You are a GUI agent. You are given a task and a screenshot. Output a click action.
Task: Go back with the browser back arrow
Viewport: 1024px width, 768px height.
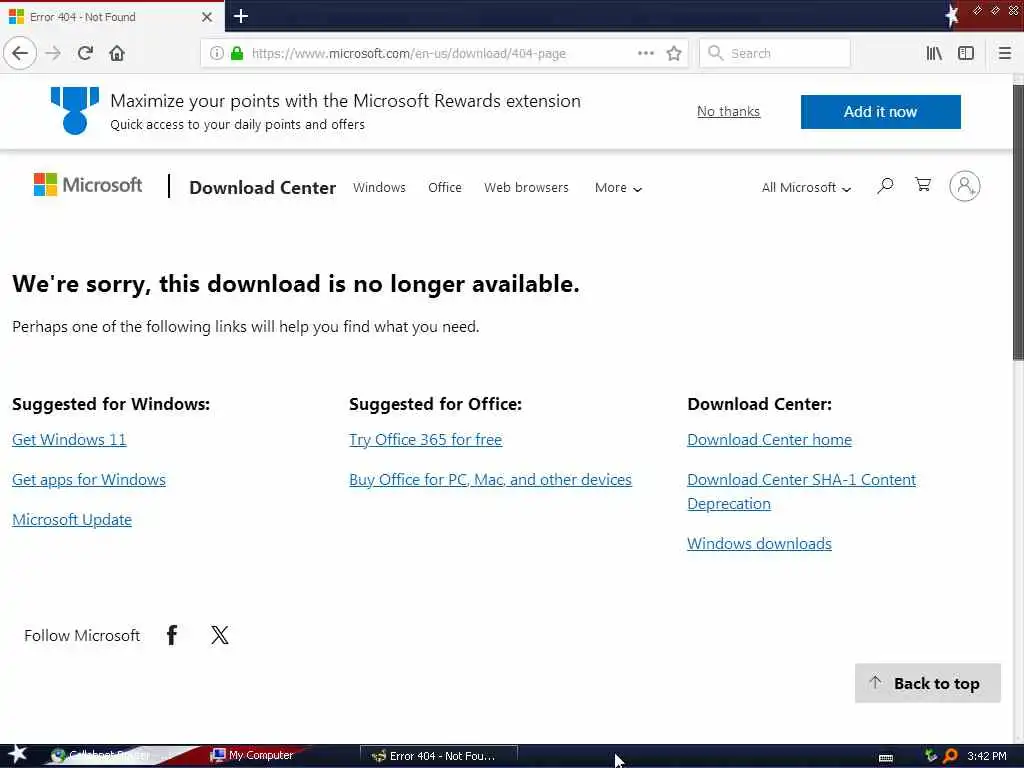(x=20, y=53)
